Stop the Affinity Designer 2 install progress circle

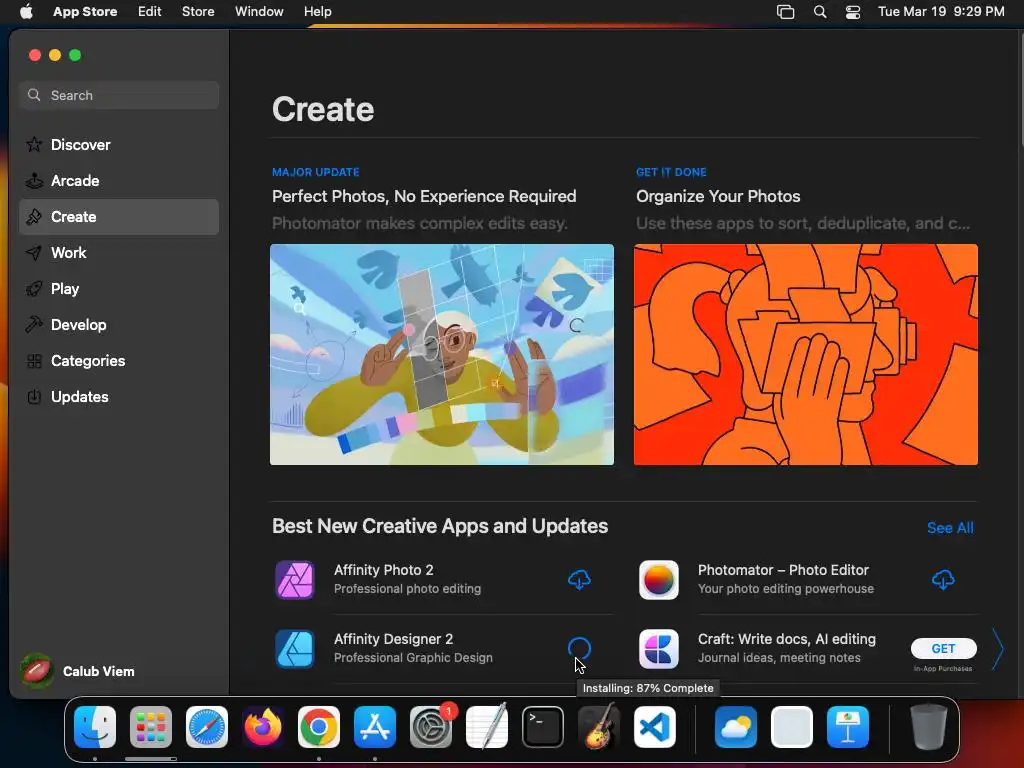coord(579,648)
